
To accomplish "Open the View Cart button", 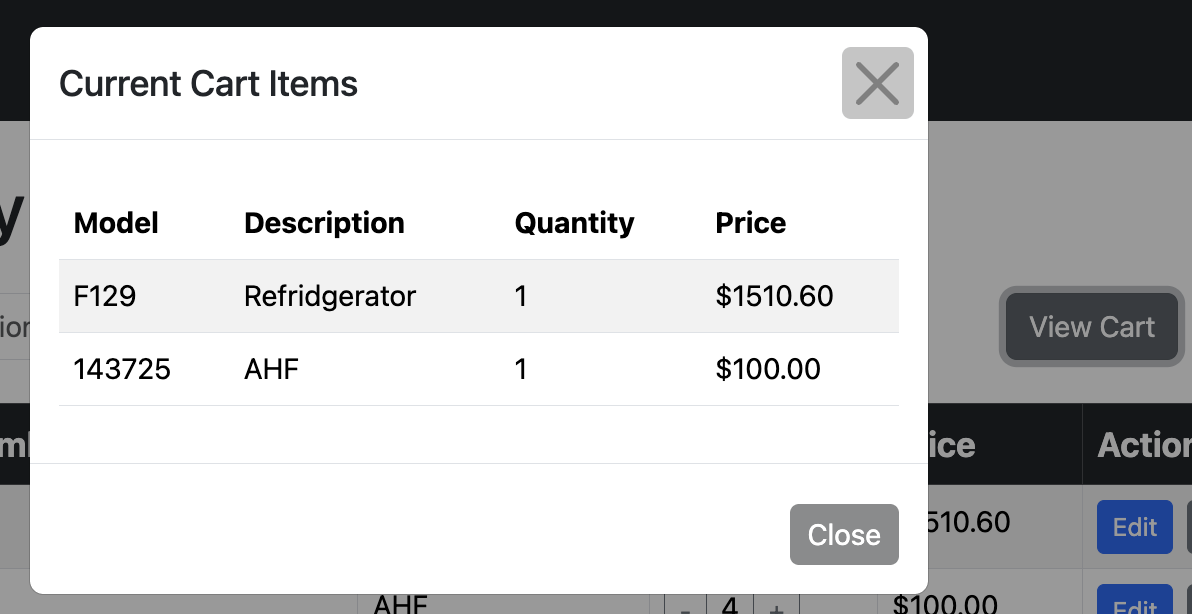I will click(1092, 327).
